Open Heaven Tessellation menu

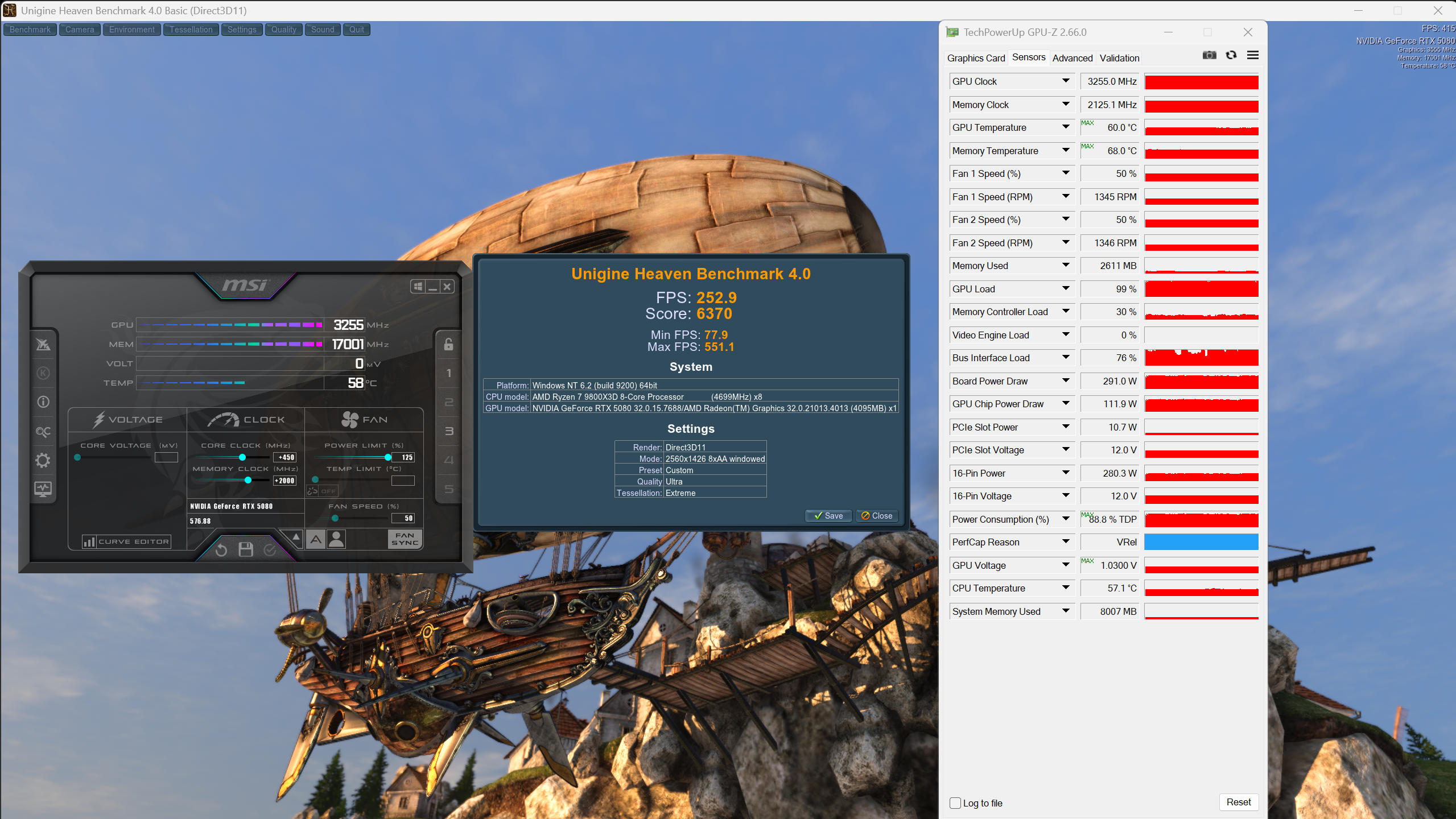click(191, 30)
